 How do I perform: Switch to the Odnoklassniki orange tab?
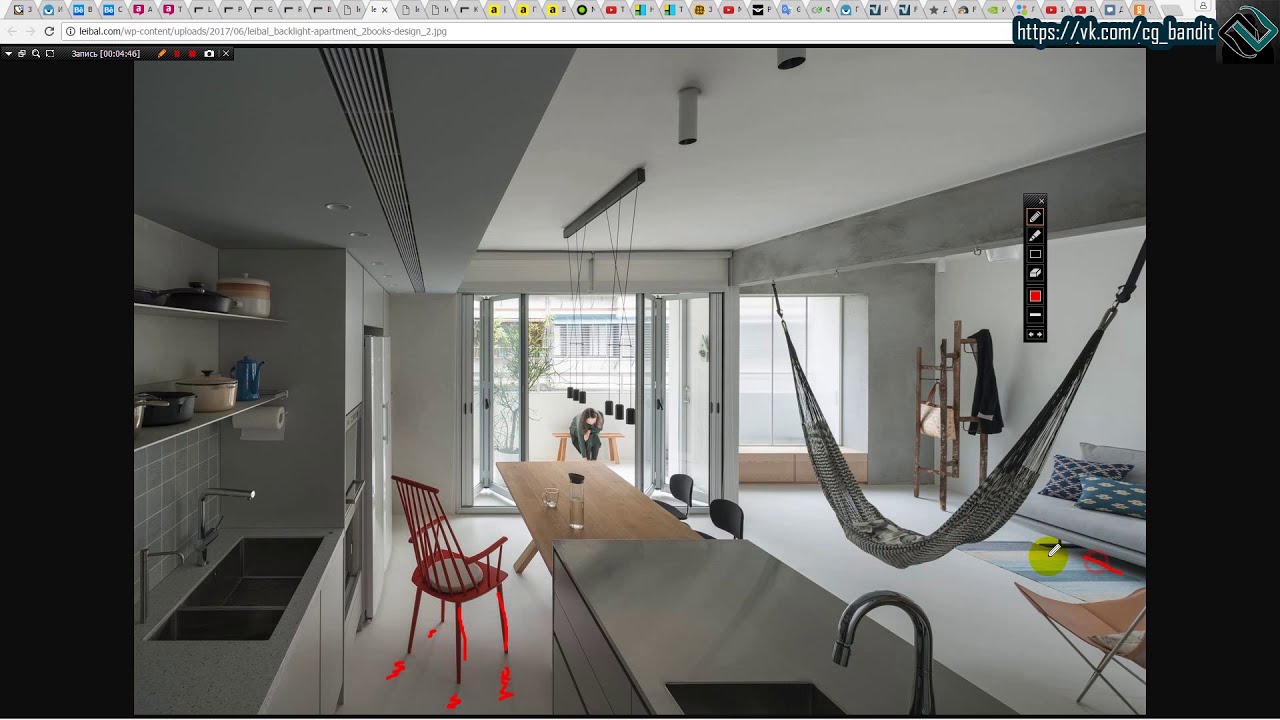[1143, 10]
